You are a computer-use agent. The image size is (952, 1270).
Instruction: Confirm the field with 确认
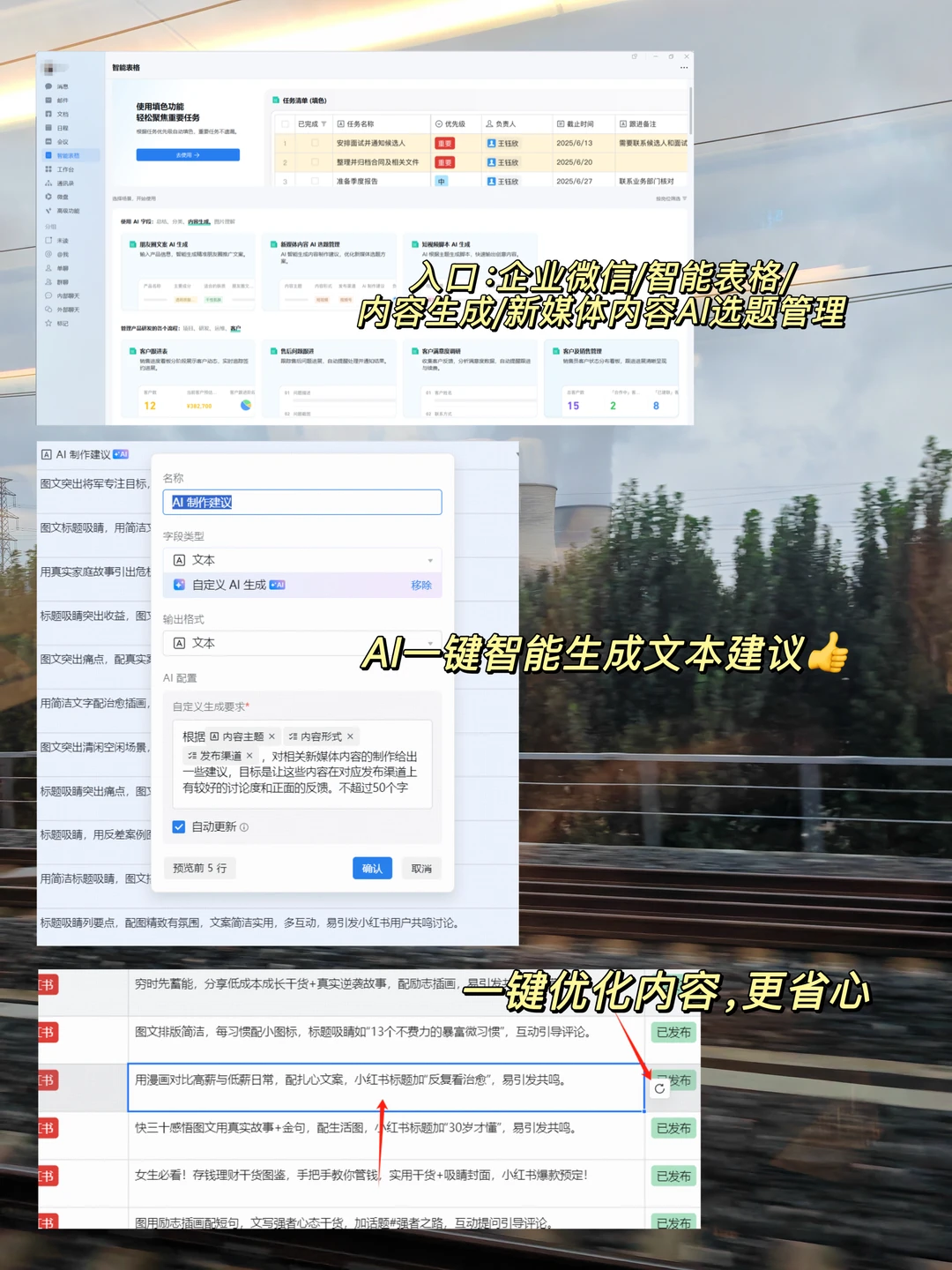pos(372,869)
